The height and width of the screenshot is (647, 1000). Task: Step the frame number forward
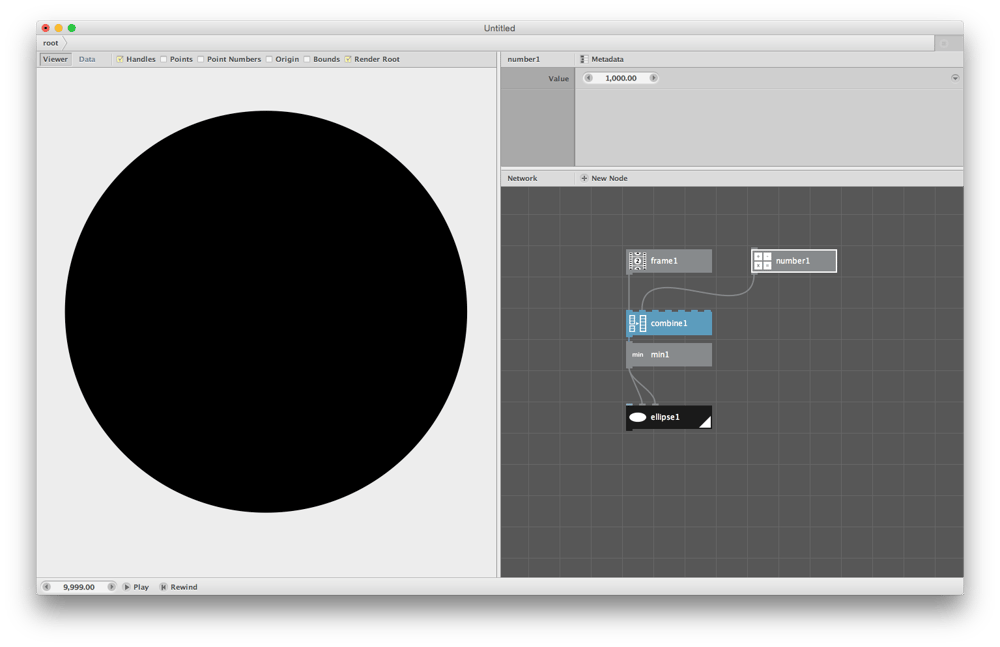coord(111,587)
